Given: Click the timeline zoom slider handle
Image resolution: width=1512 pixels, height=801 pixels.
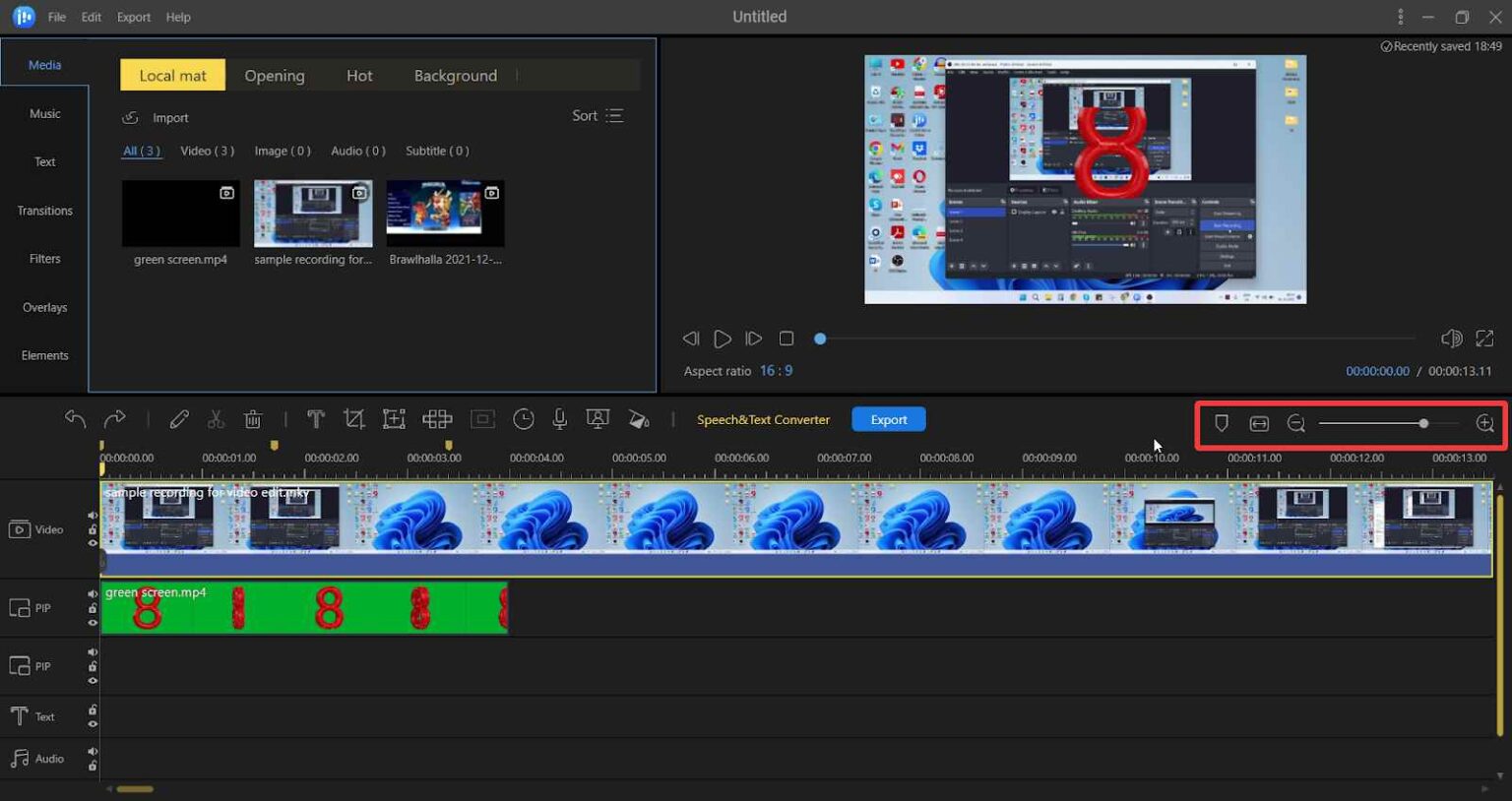Looking at the screenshot, I should point(1423,423).
